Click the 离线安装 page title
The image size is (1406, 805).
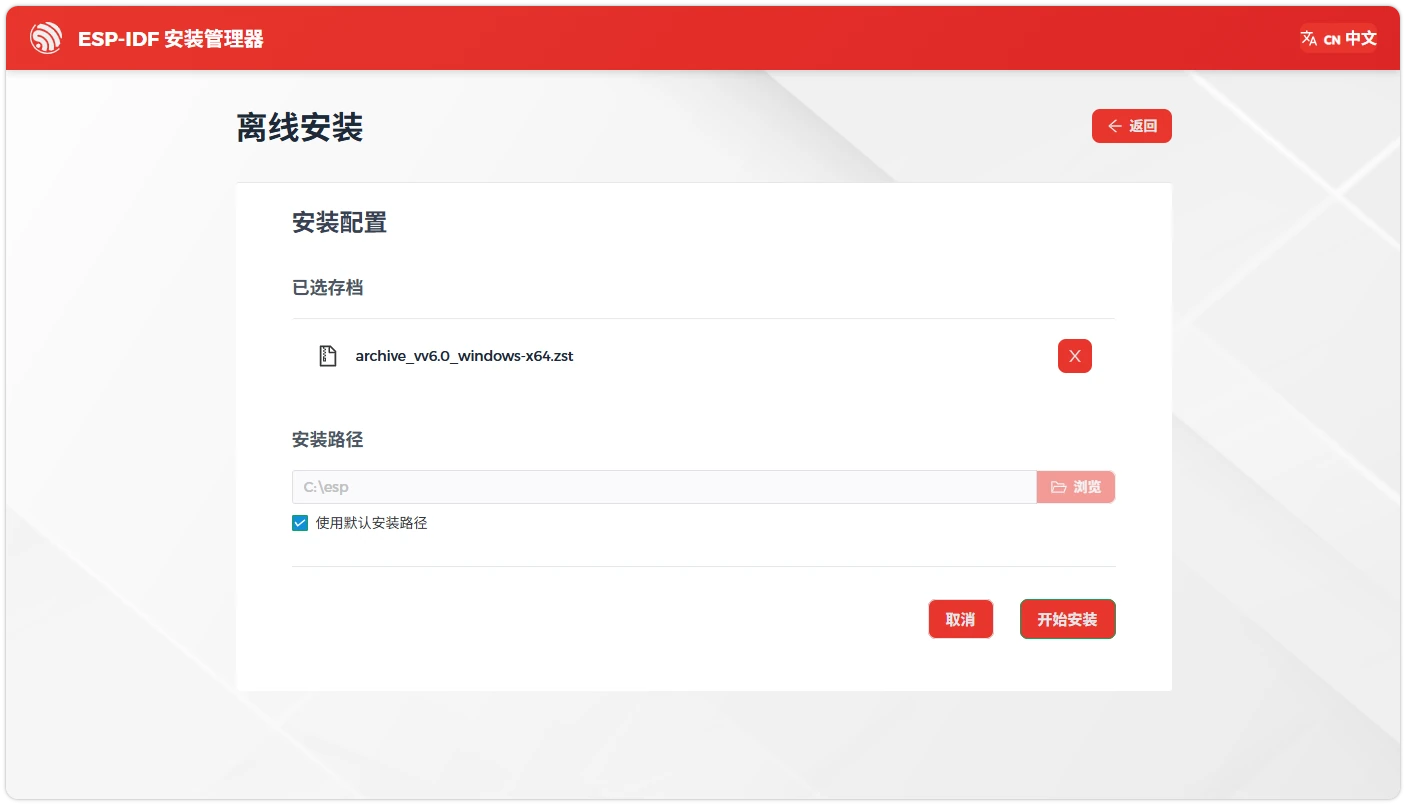(x=299, y=127)
